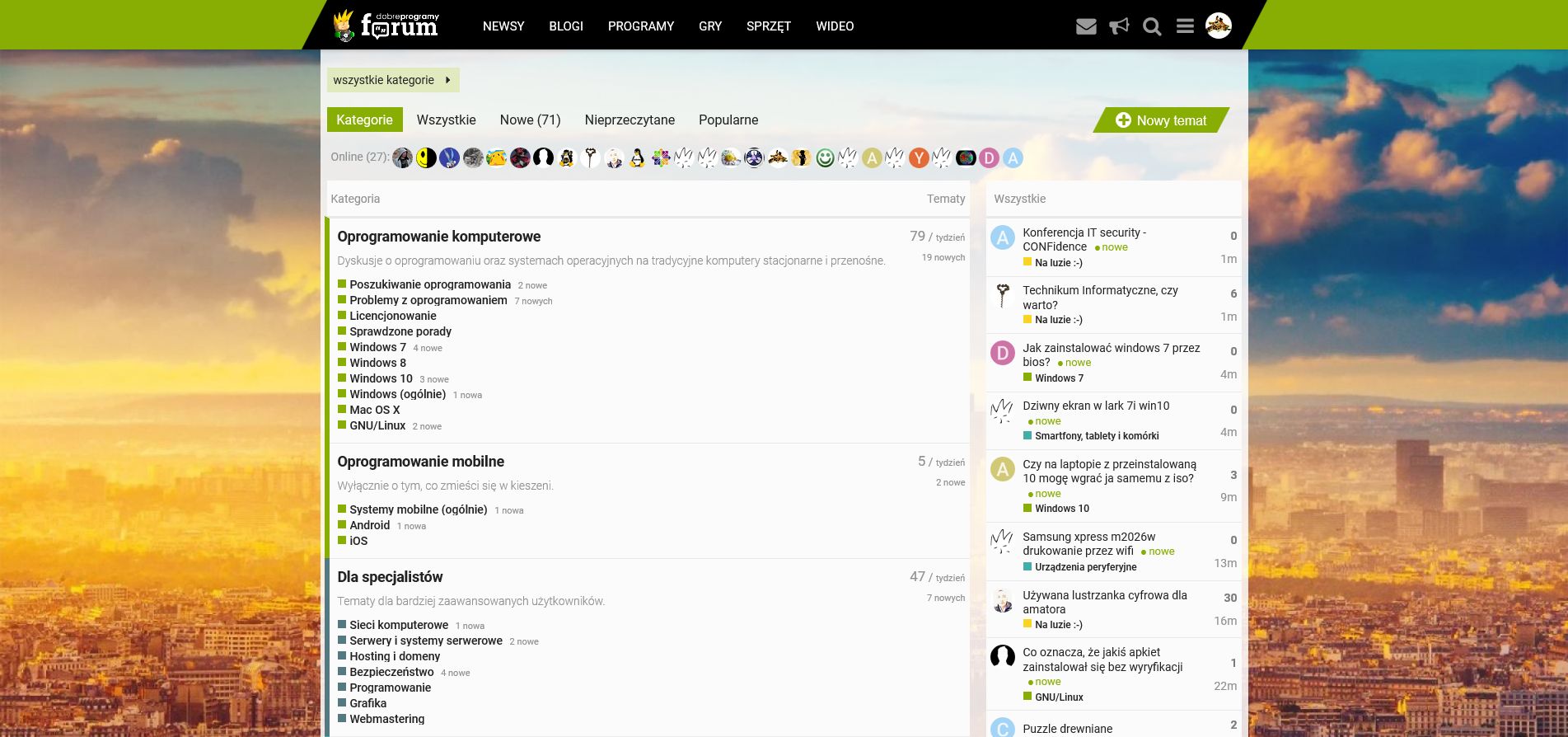Expand the wszystkie kategorie dropdown

393,80
